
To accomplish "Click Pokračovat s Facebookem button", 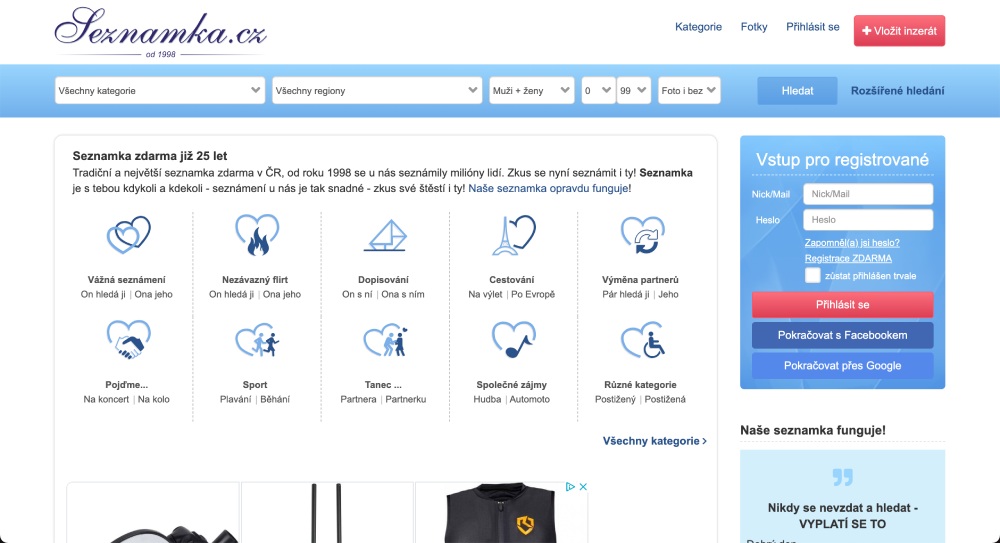I will coord(842,335).
